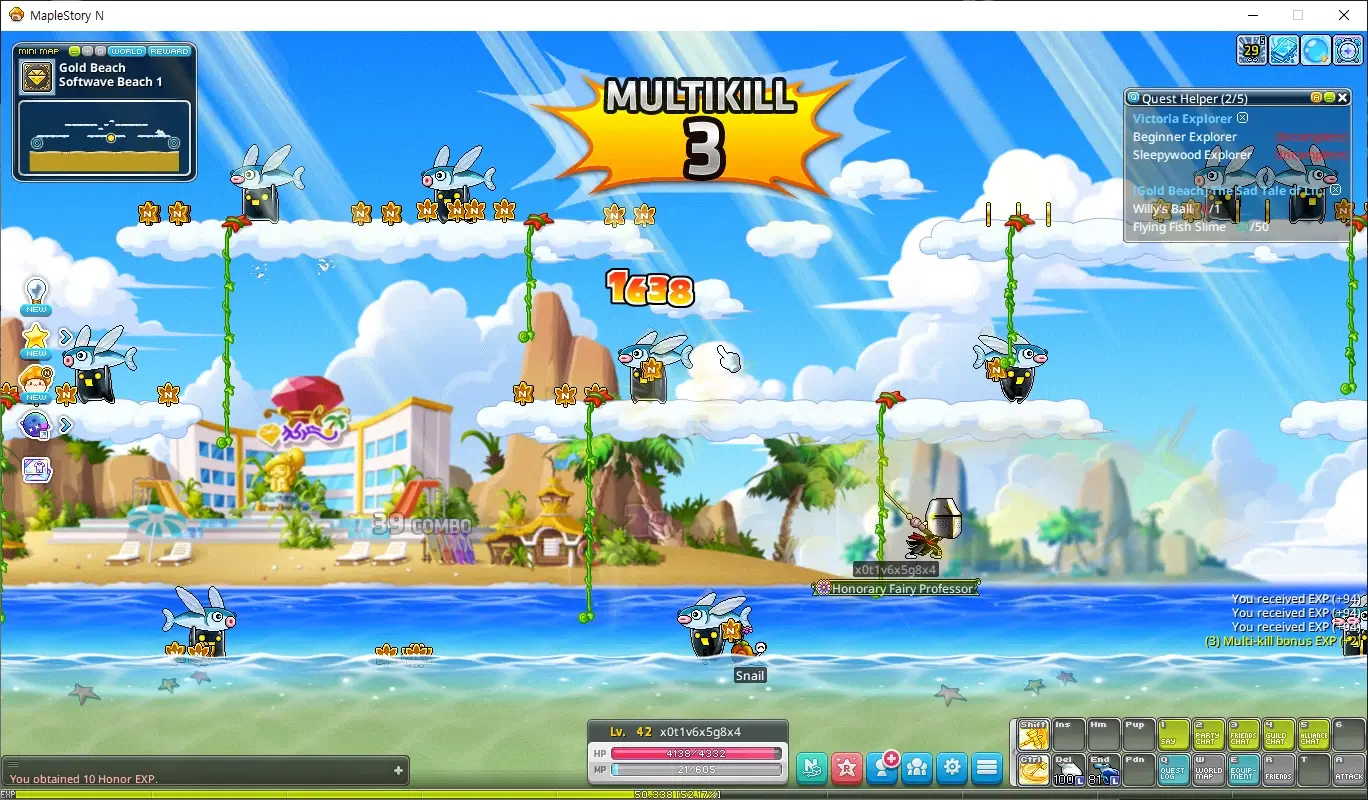Viewport: 1368px width, 800px height.
Task: Select the PARTY CHAT quickslot
Action: [1208, 735]
